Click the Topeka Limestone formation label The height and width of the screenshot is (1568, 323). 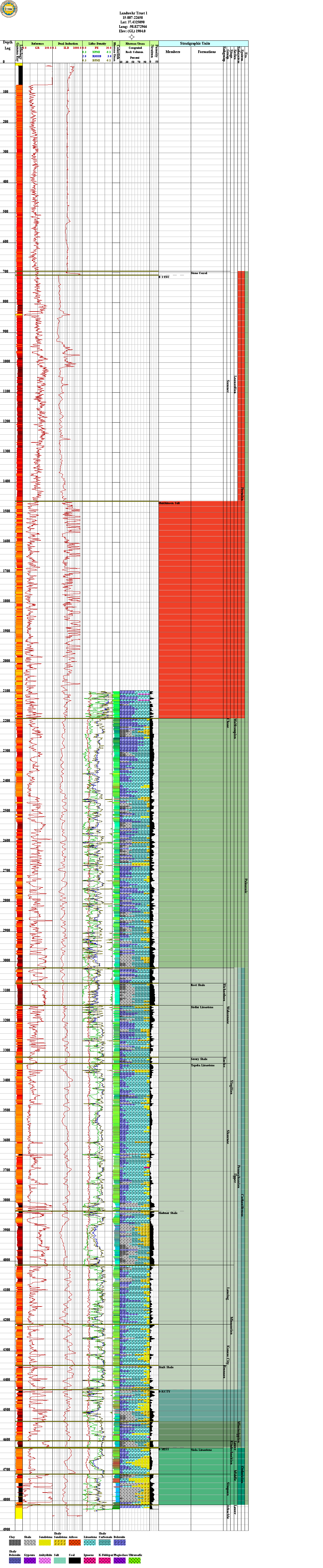[202, 1065]
